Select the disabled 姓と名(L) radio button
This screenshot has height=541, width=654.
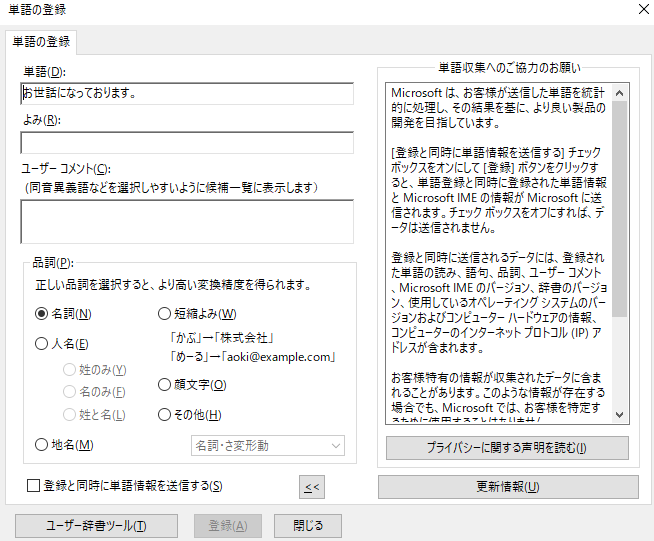click(69, 415)
